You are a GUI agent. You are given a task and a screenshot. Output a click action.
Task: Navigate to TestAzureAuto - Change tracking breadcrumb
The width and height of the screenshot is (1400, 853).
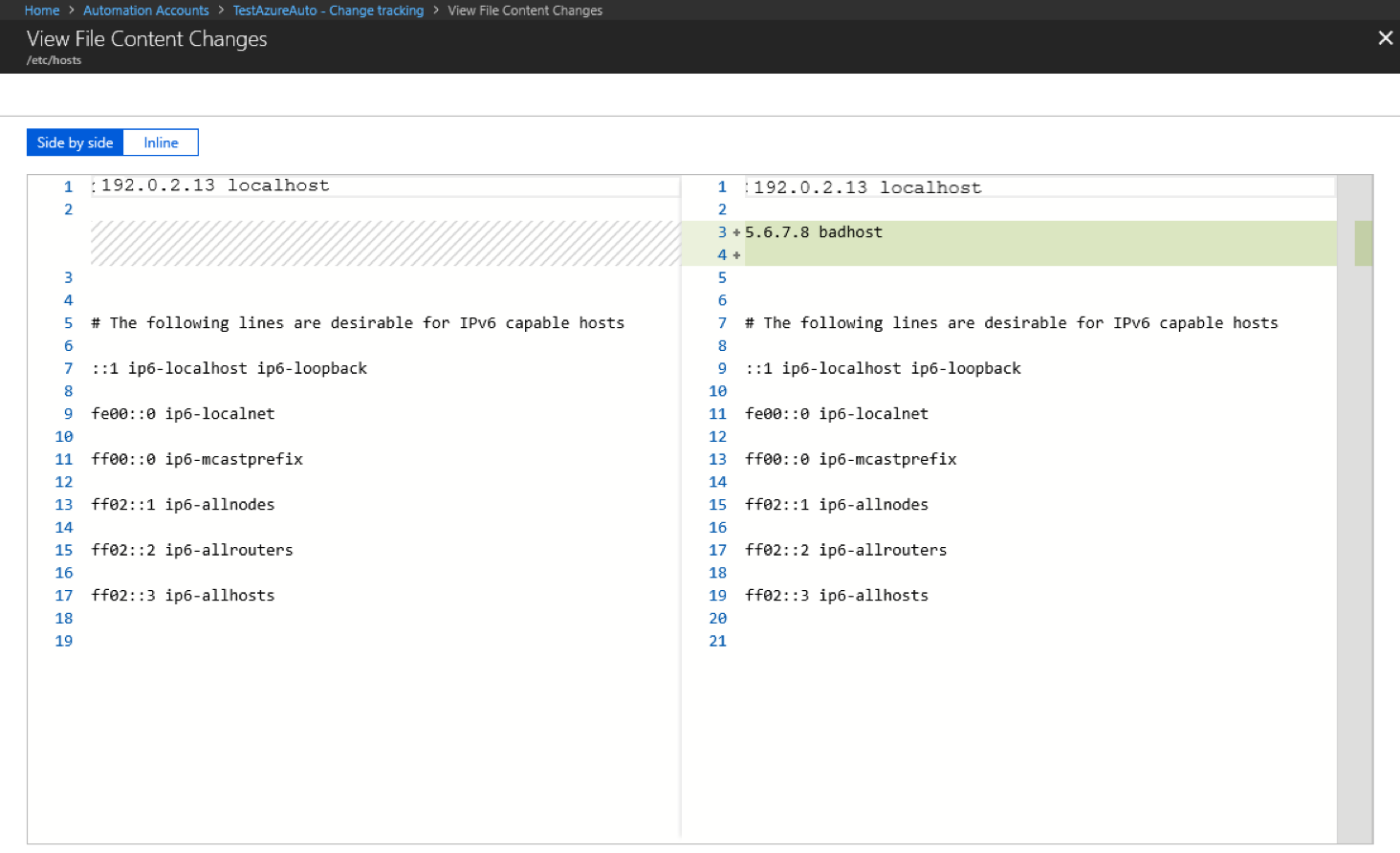coord(328,10)
